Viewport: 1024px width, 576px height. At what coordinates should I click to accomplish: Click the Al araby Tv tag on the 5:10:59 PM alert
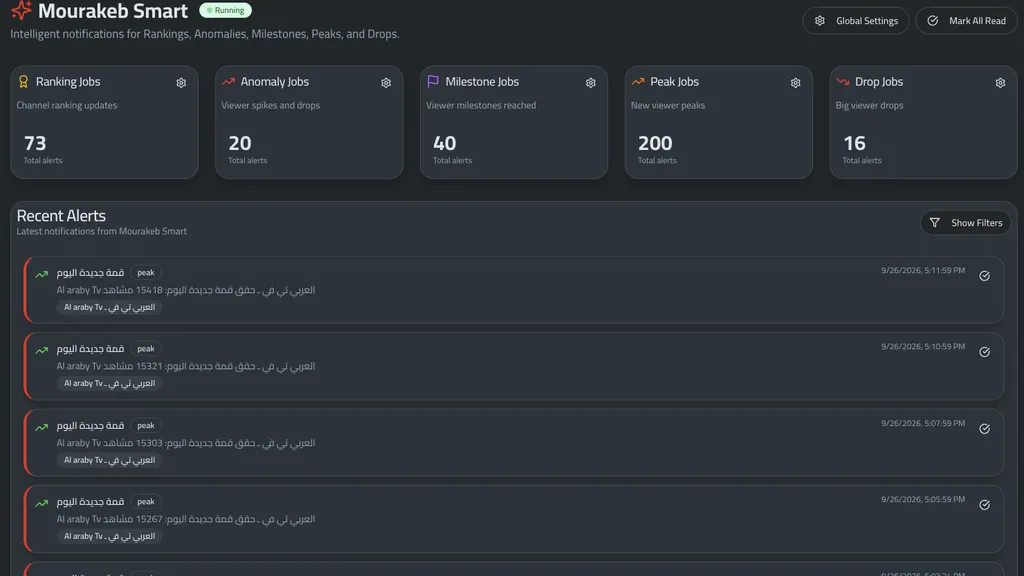(x=109, y=383)
